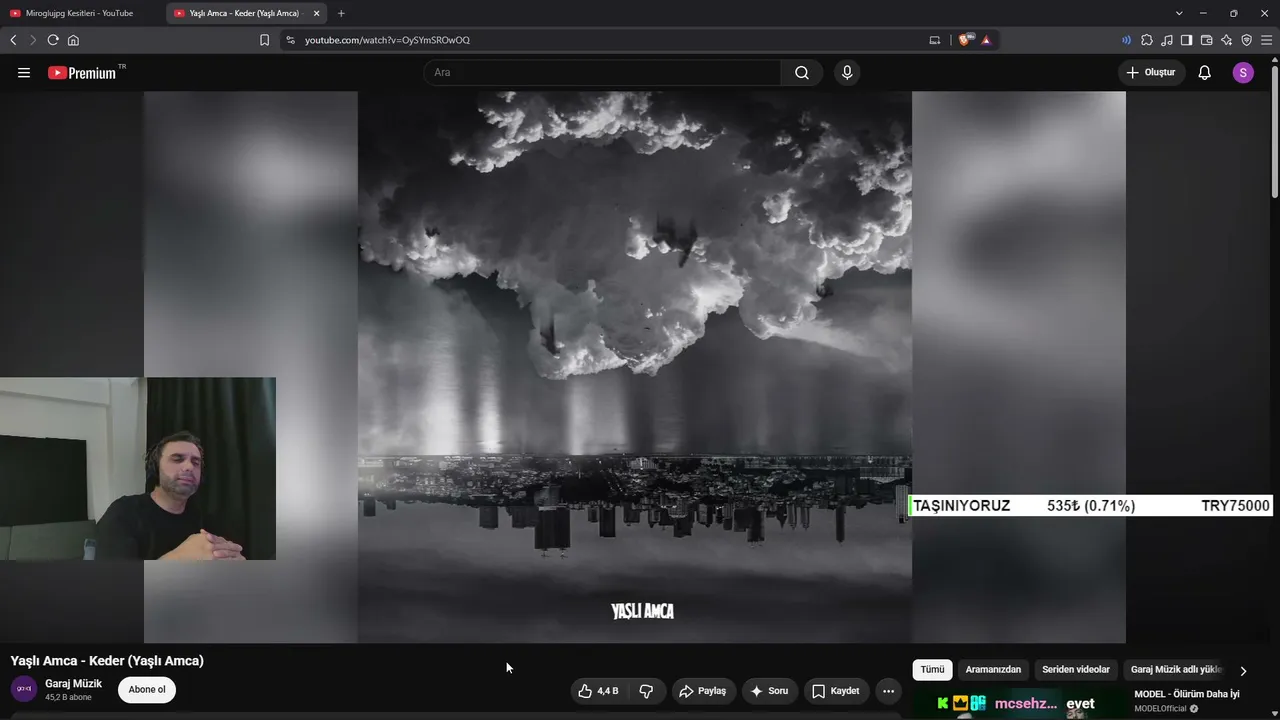Open the purple S account avatar
The image size is (1280, 720).
click(x=1243, y=73)
